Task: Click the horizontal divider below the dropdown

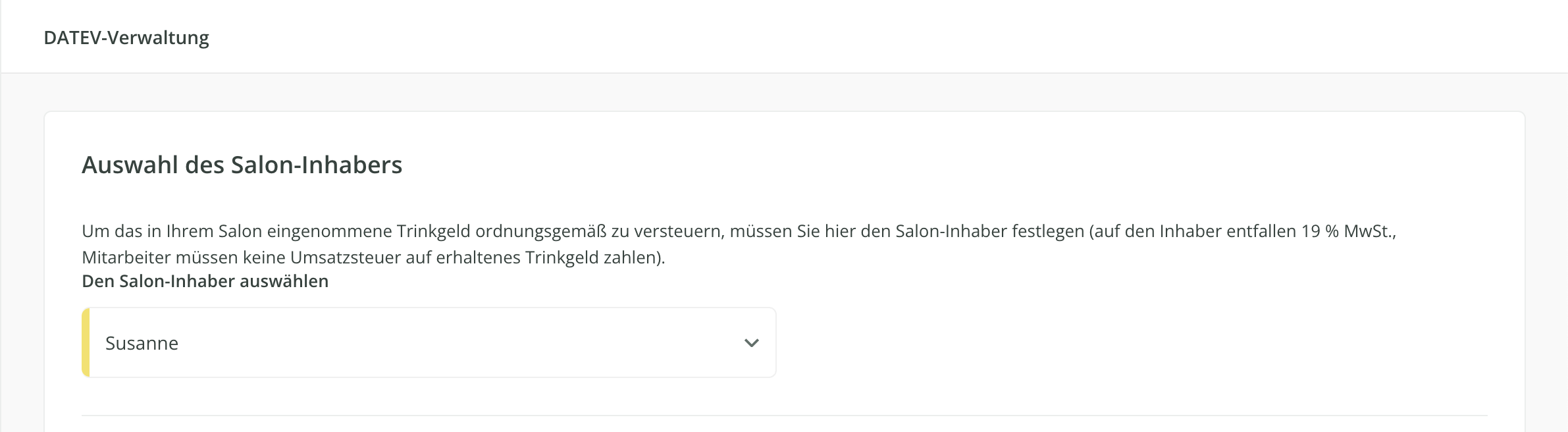Action: click(x=783, y=416)
